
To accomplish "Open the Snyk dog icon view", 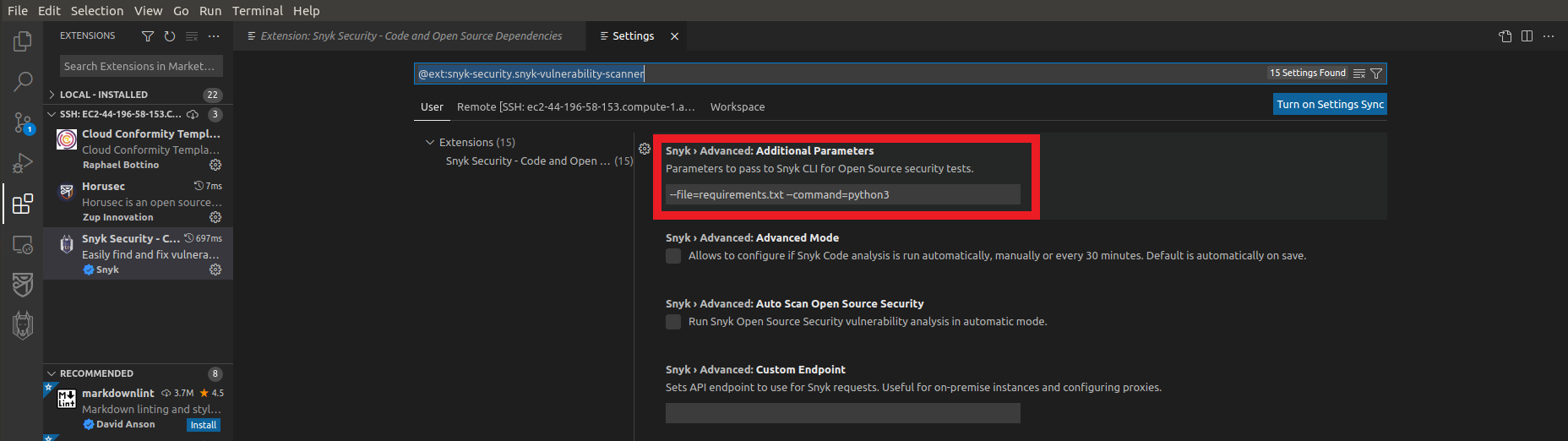I will (23, 325).
